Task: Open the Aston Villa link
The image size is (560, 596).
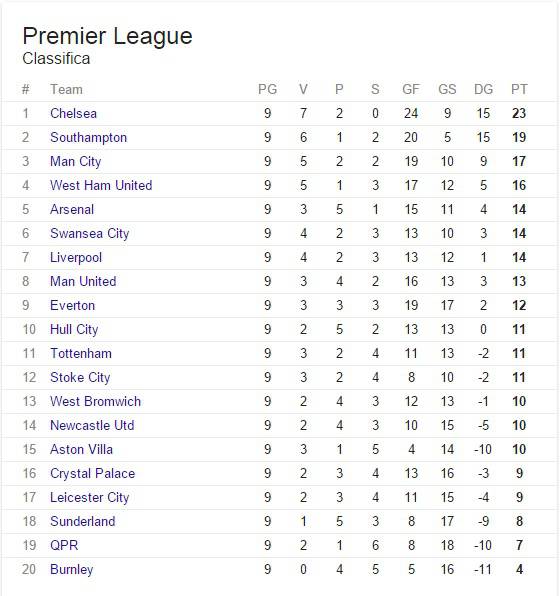Action: [81, 449]
